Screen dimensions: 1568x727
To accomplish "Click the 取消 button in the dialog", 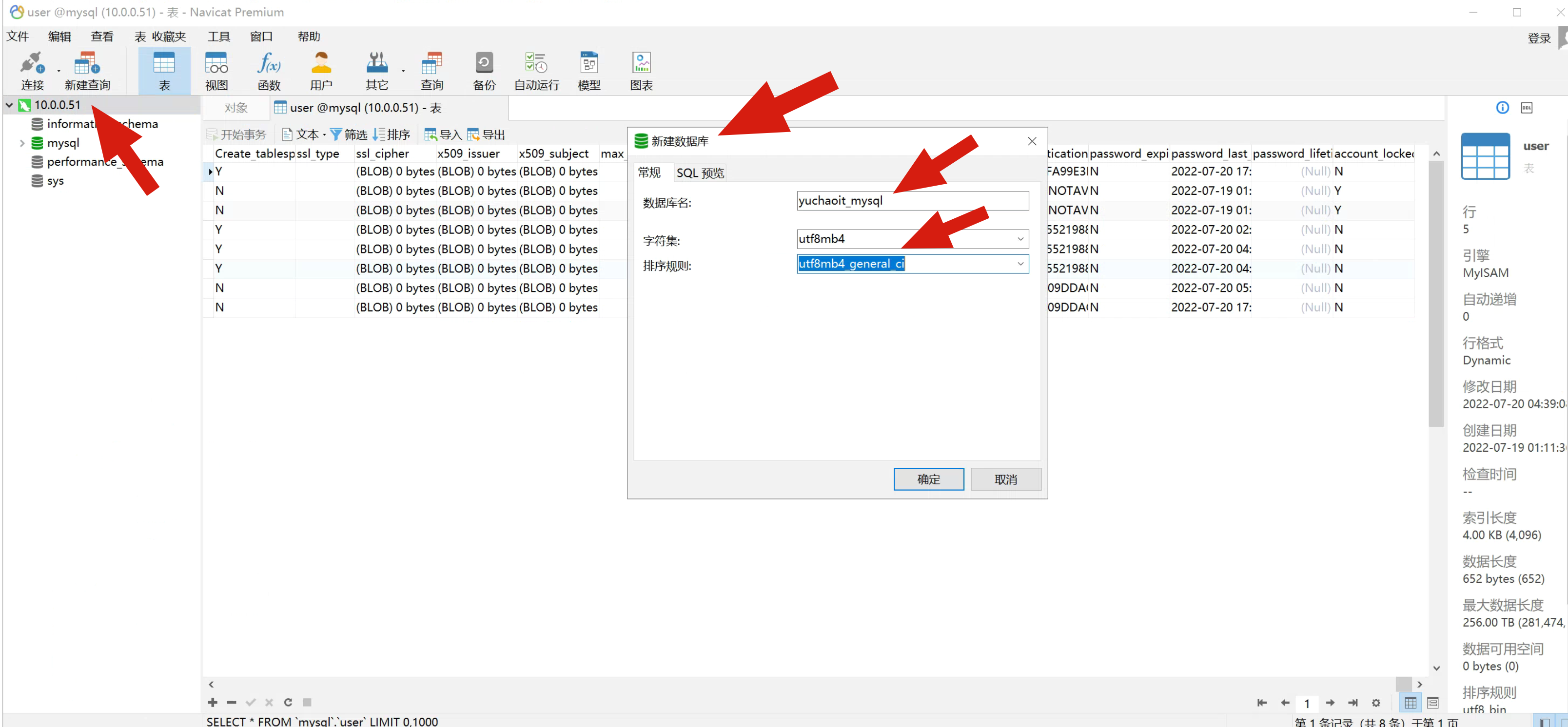I will point(1005,479).
